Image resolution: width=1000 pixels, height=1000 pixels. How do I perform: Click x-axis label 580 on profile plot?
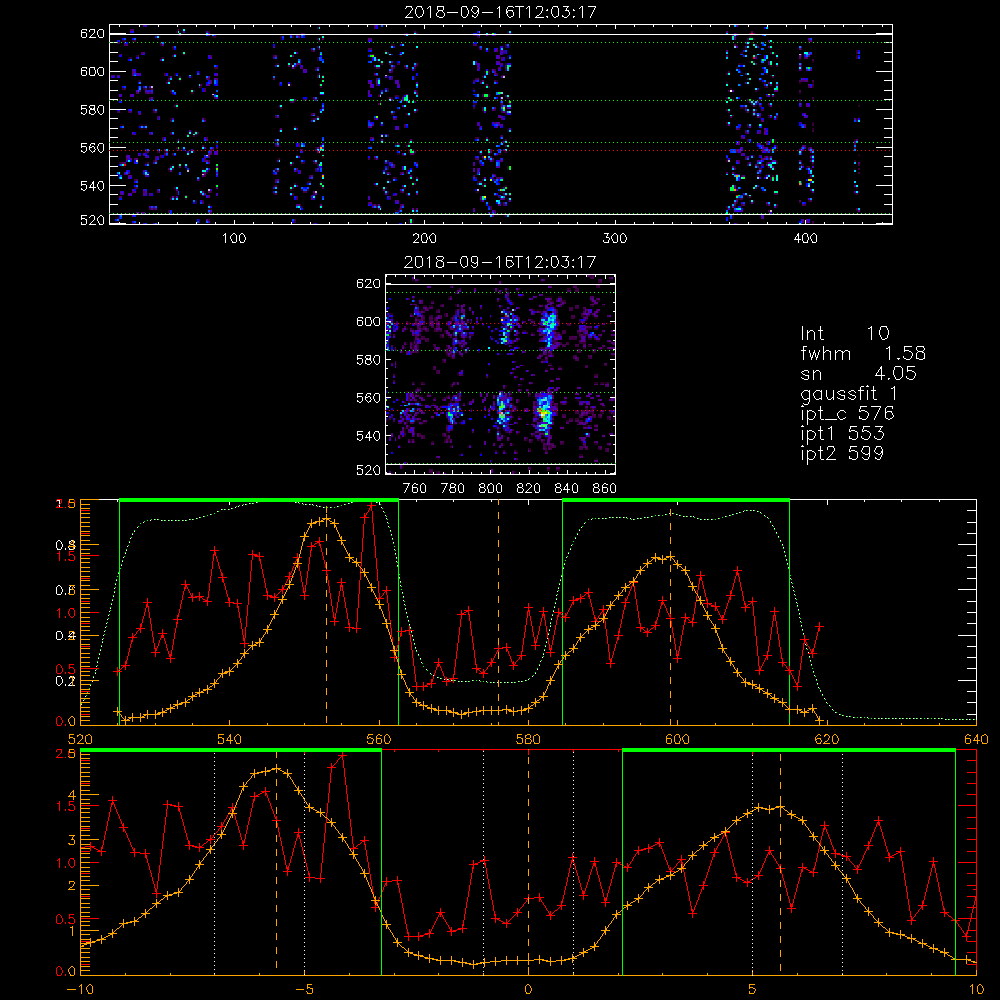pyautogui.click(x=528, y=740)
